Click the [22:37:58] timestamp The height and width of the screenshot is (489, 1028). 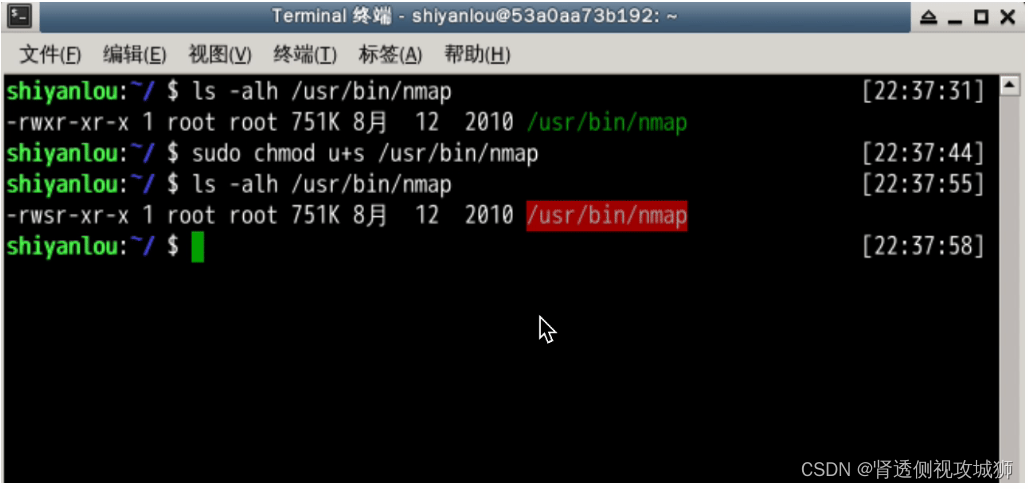click(x=924, y=247)
